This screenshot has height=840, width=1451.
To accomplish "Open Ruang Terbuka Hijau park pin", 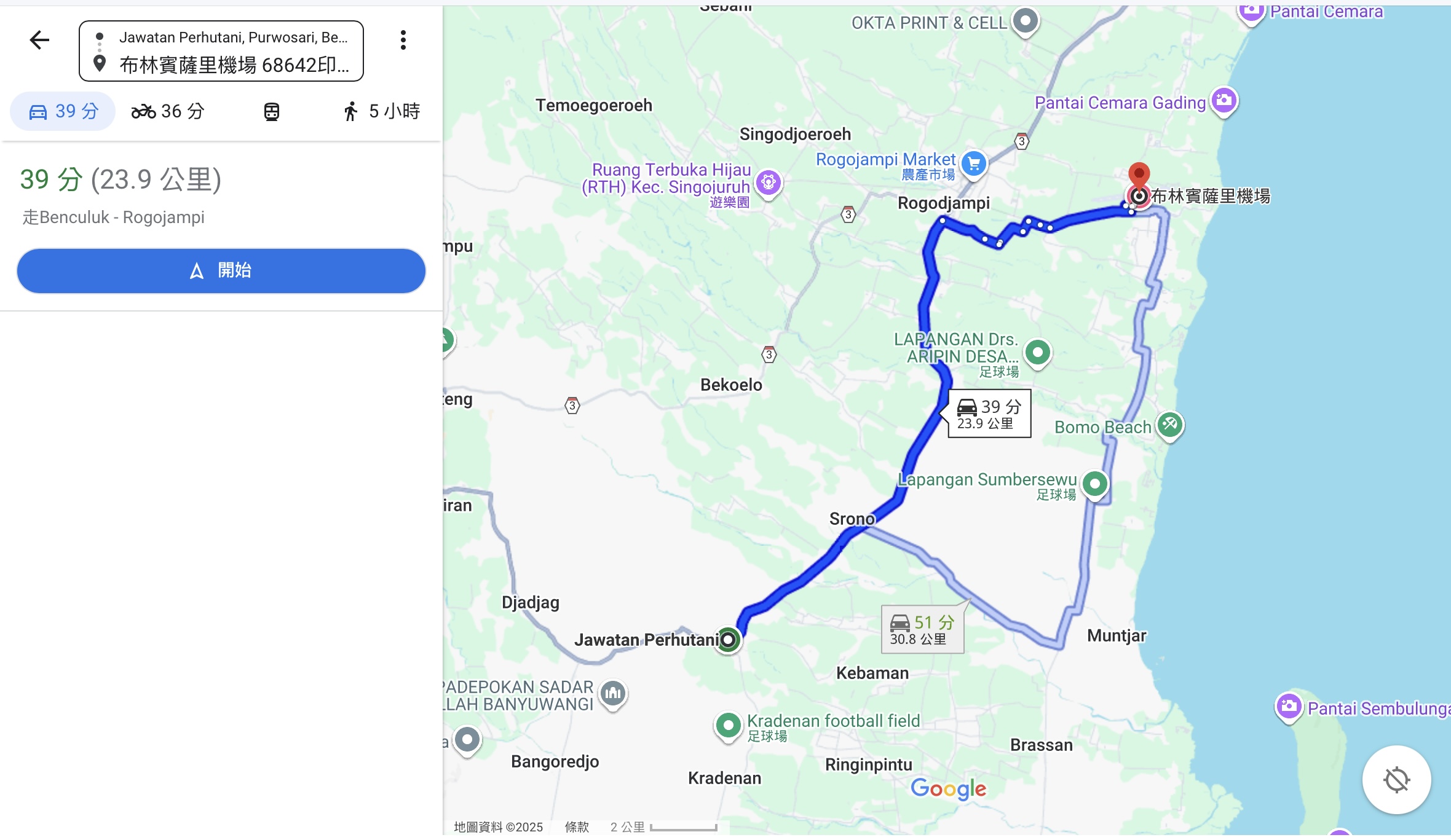I will (x=769, y=183).
